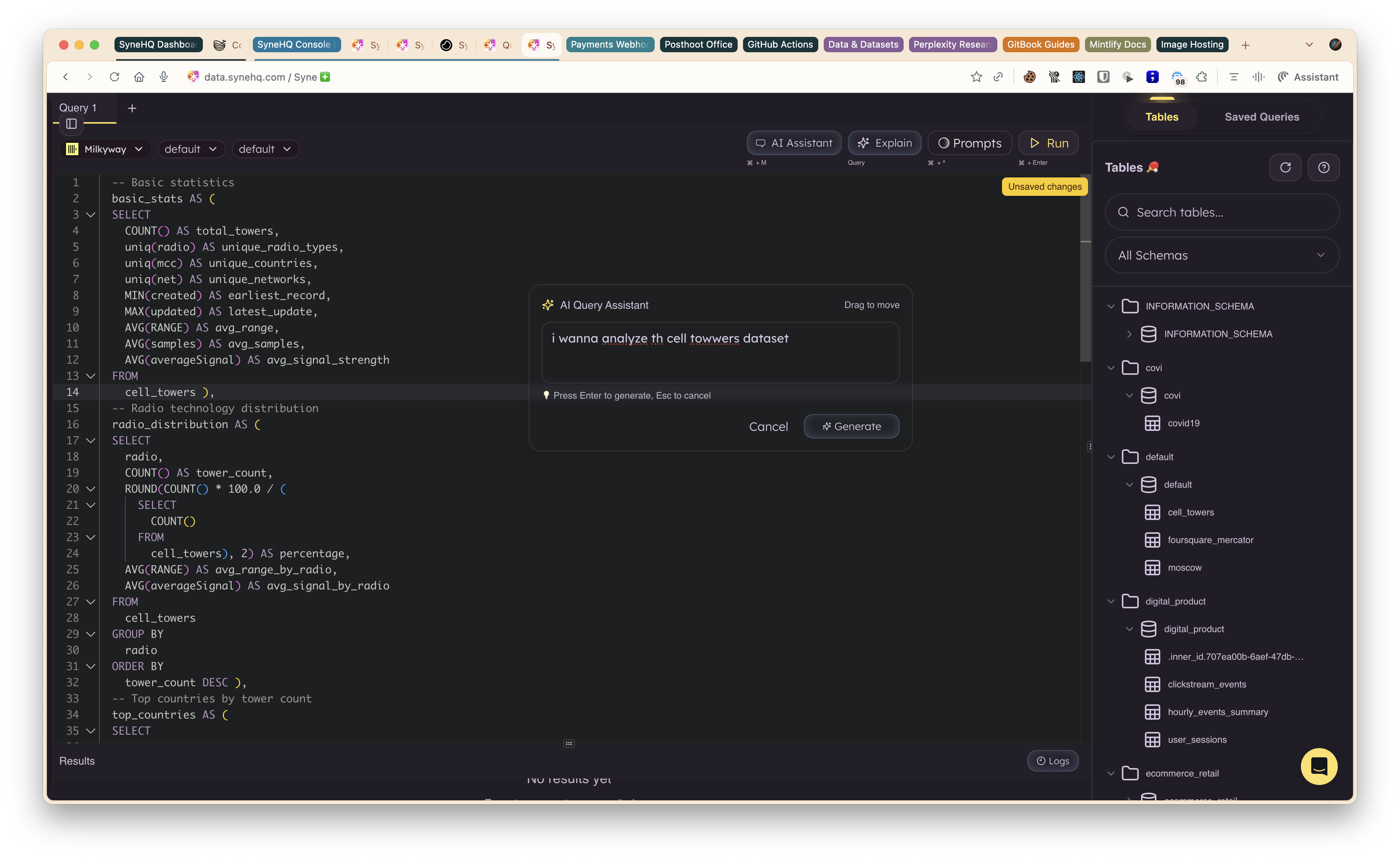Image resolution: width=1400 pixels, height=861 pixels.
Task: Open Logs panel in results
Action: click(1053, 761)
